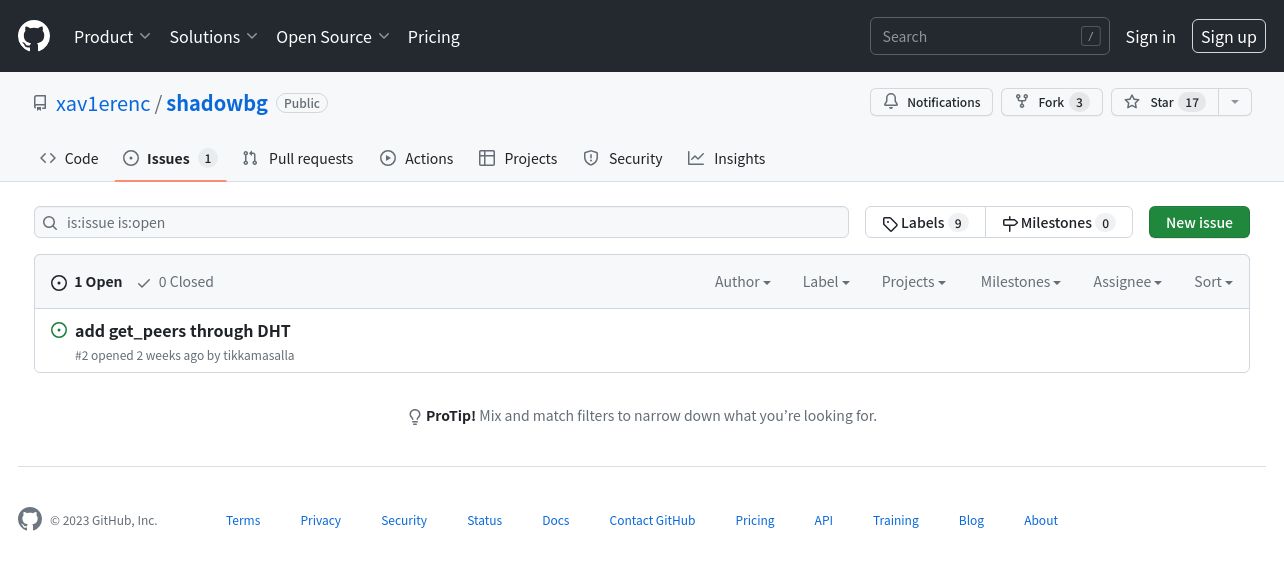Open the Product menu in header
The height and width of the screenshot is (581, 1284).
[x=112, y=36]
